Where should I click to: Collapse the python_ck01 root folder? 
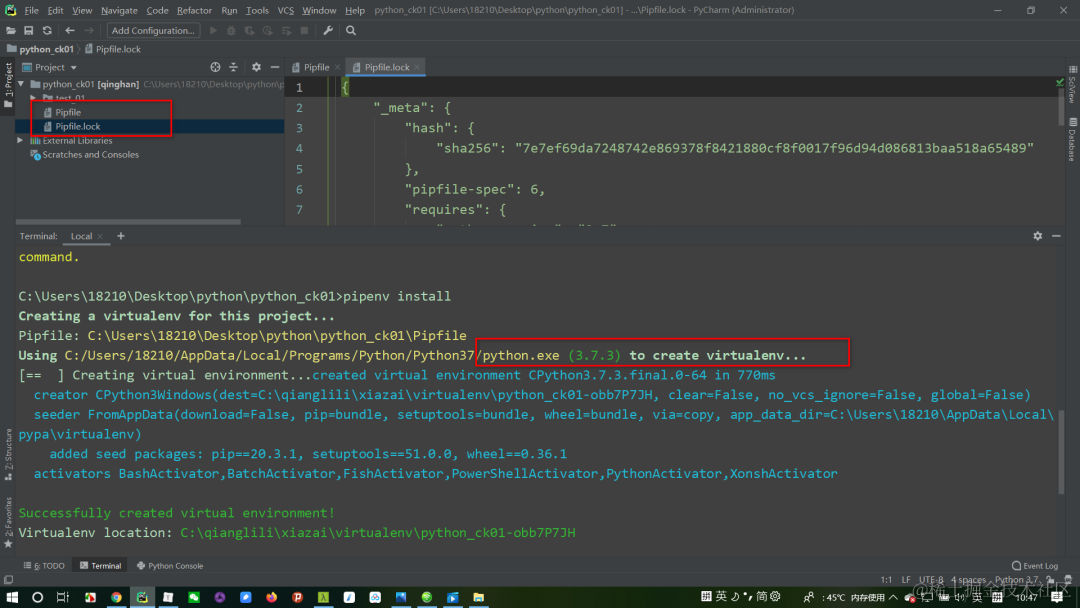coord(21,84)
